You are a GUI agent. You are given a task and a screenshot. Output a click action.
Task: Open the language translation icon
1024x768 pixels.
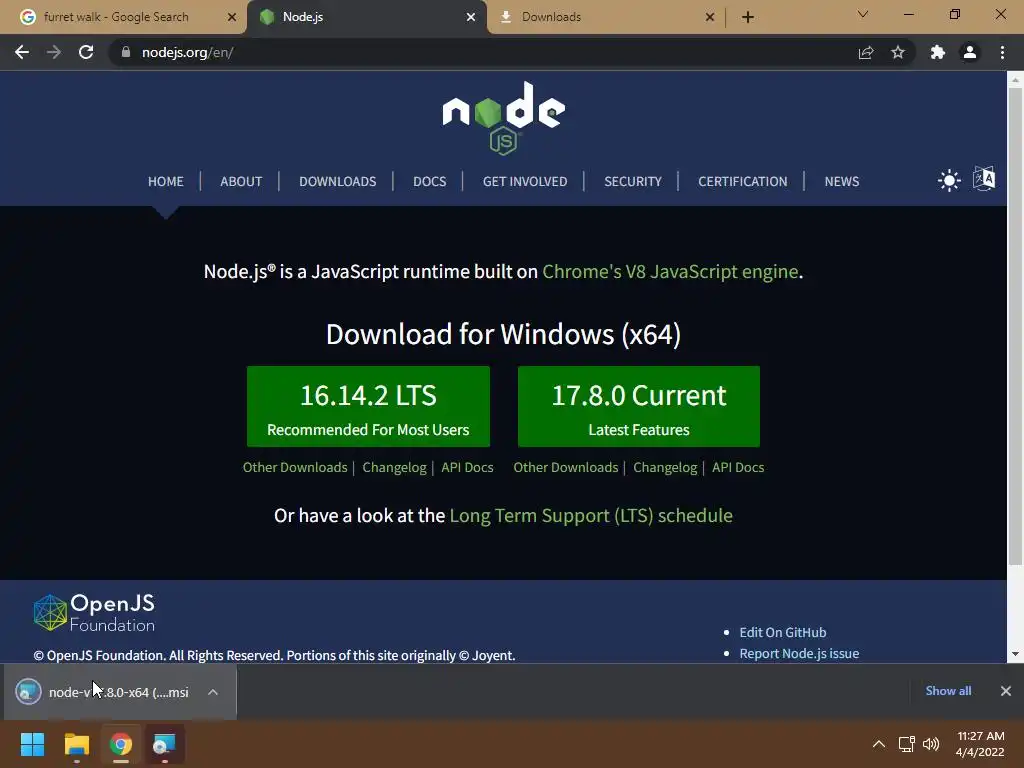[984, 178]
